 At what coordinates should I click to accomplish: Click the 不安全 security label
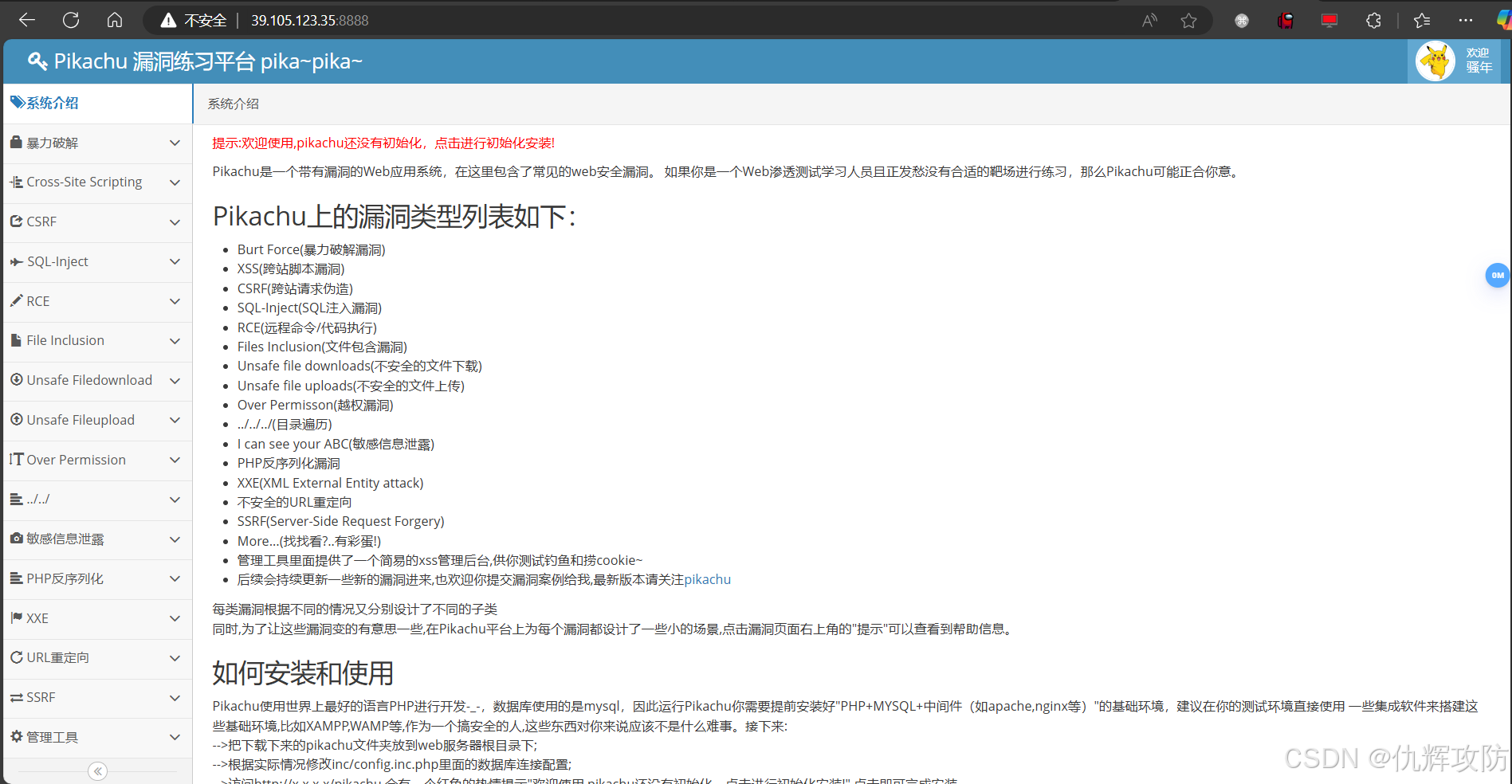coord(206,21)
